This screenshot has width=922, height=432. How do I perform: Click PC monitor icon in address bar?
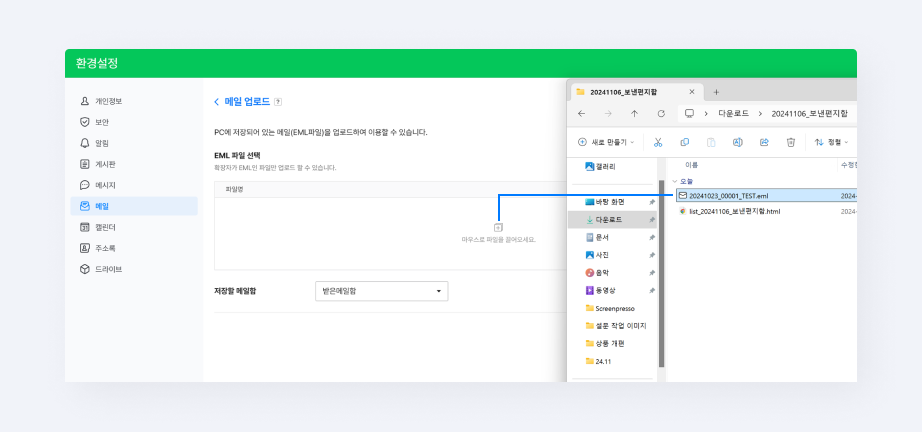pos(690,113)
